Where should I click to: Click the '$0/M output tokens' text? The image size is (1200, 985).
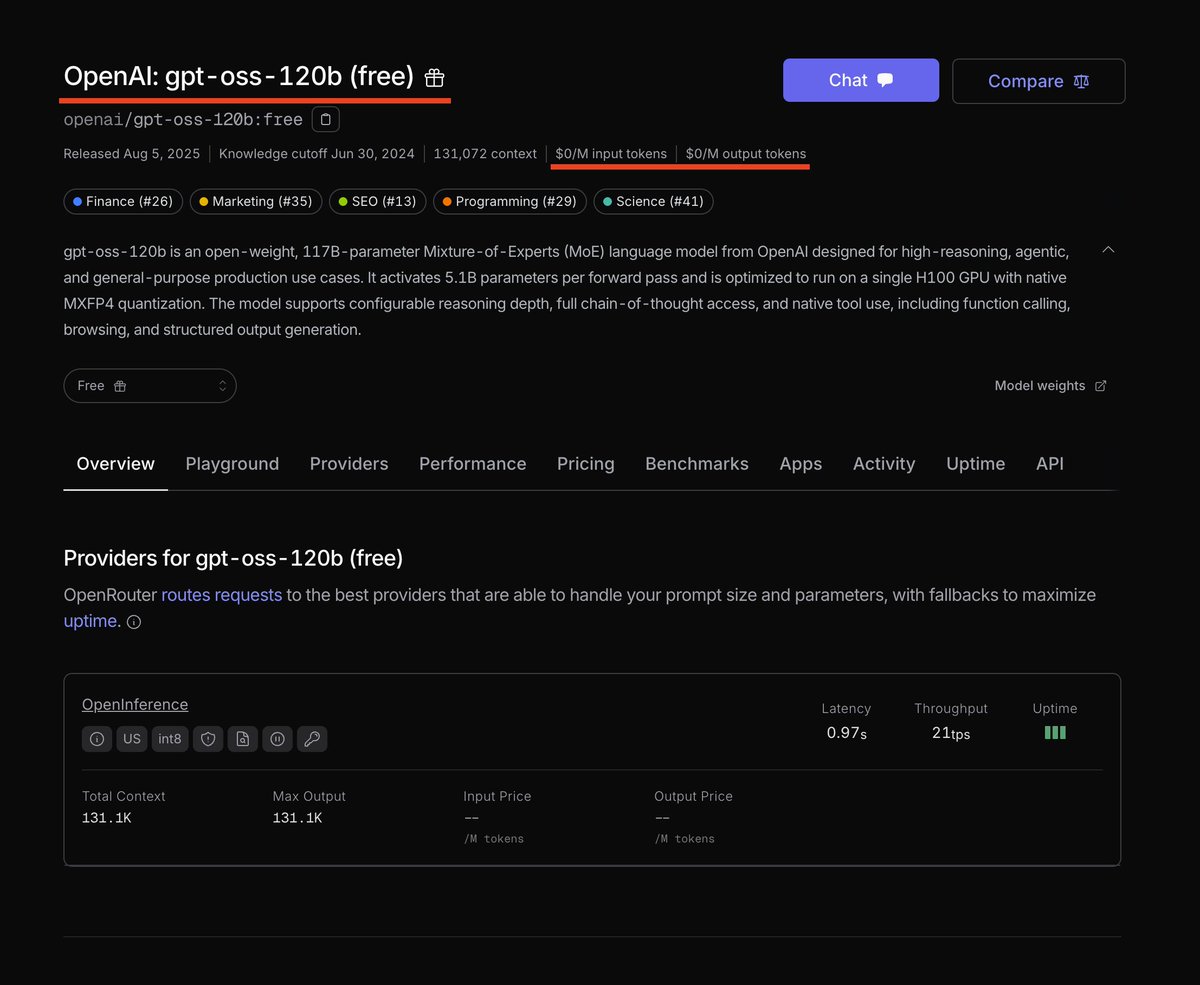746,154
